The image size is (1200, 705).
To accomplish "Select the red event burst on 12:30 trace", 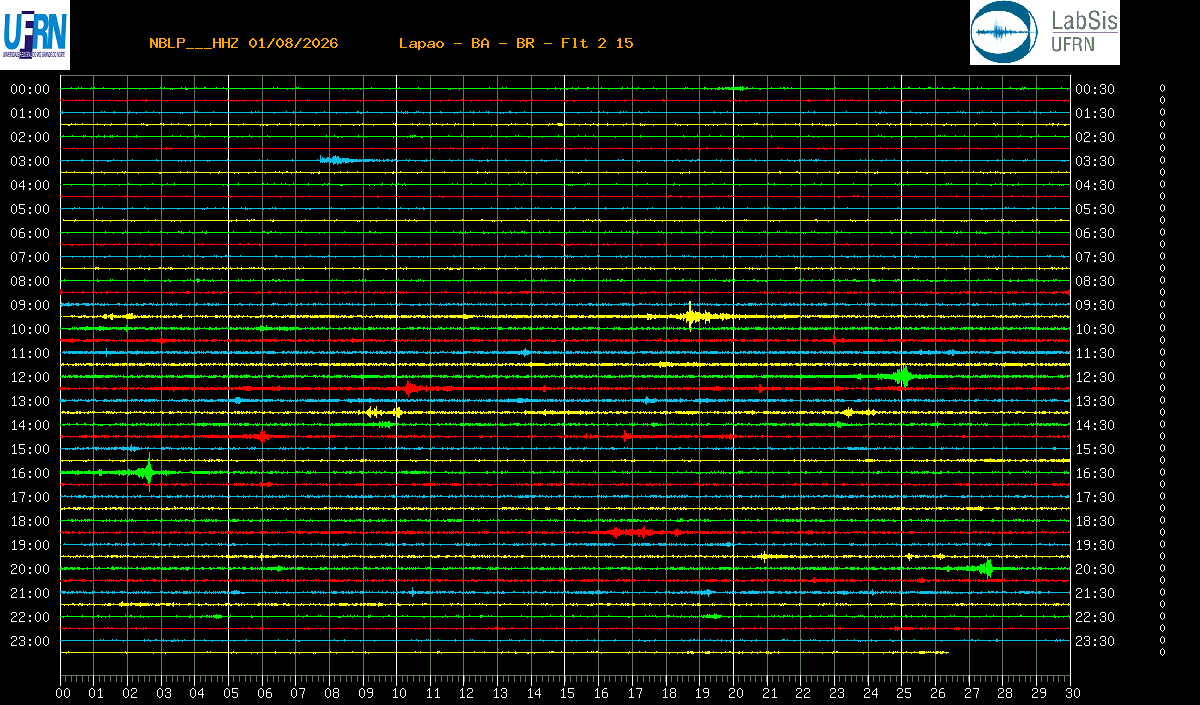I will (412, 388).
